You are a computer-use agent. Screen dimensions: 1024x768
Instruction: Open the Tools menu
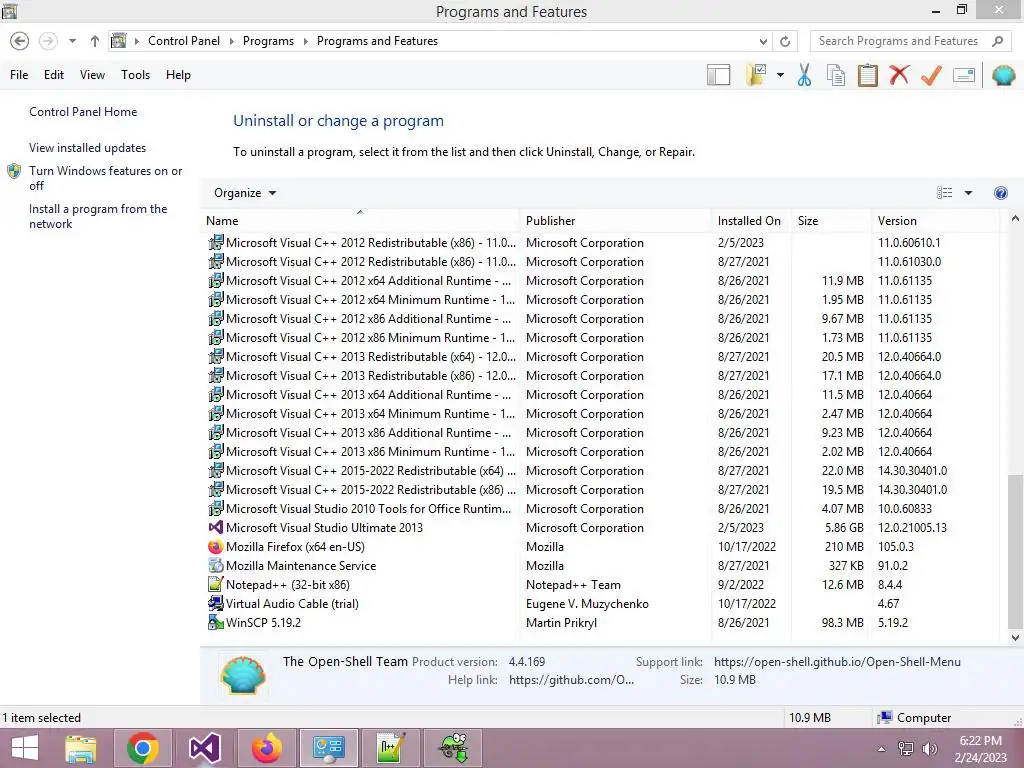[135, 75]
